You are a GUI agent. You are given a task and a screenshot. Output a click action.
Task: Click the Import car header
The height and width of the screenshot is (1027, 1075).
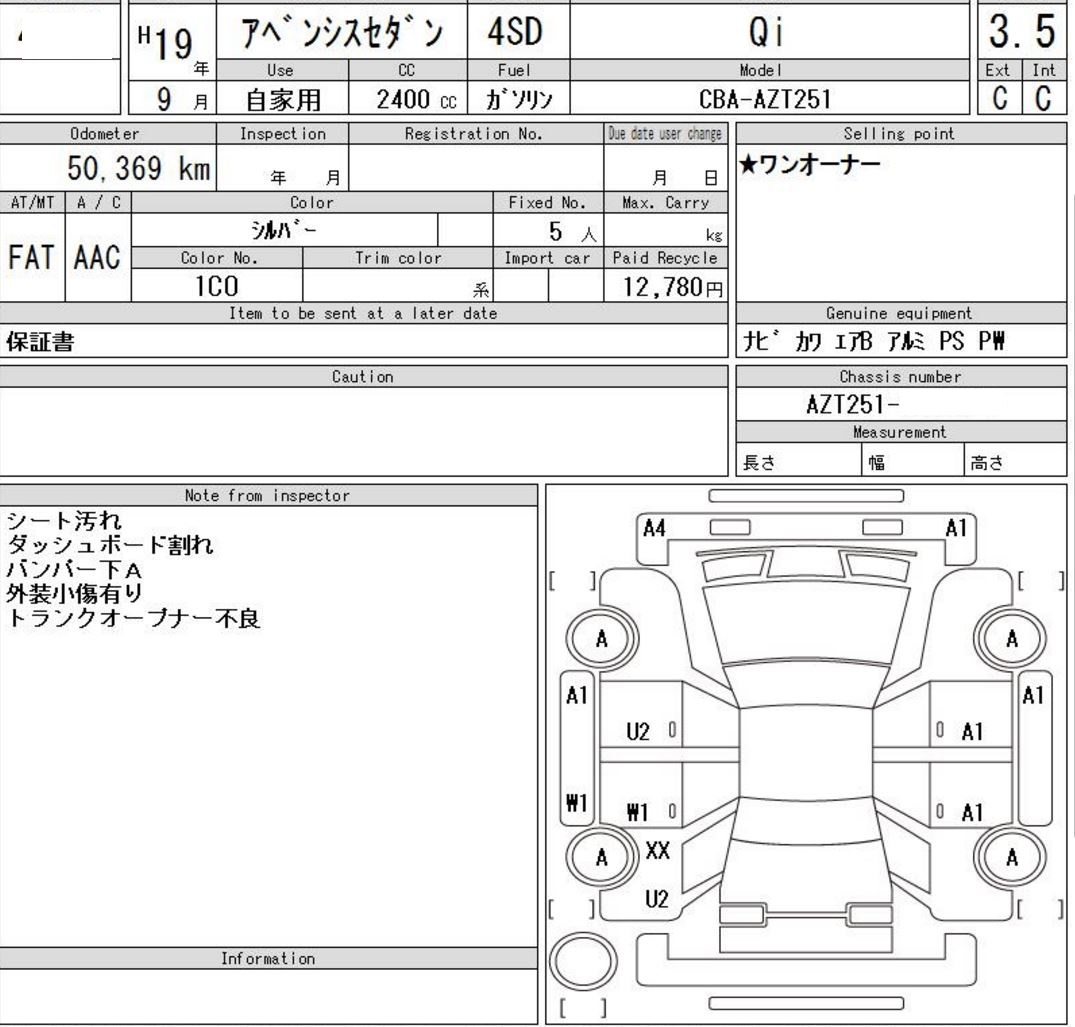(547, 258)
